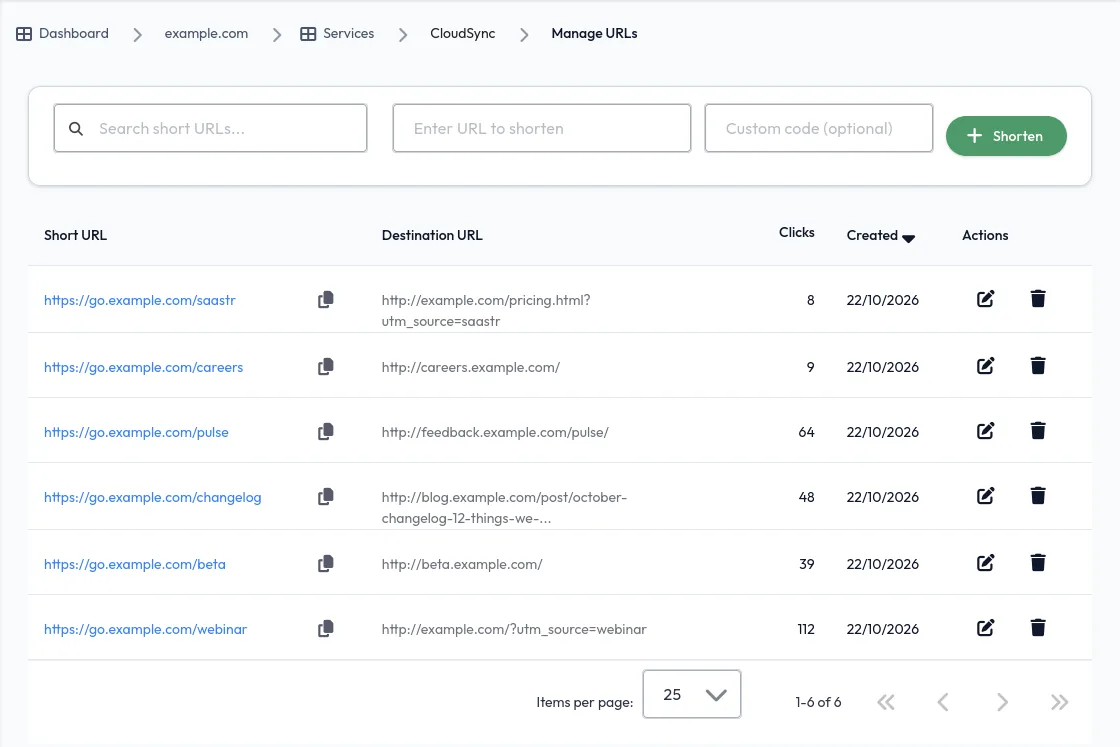Click the search magnifier icon

coord(76,129)
